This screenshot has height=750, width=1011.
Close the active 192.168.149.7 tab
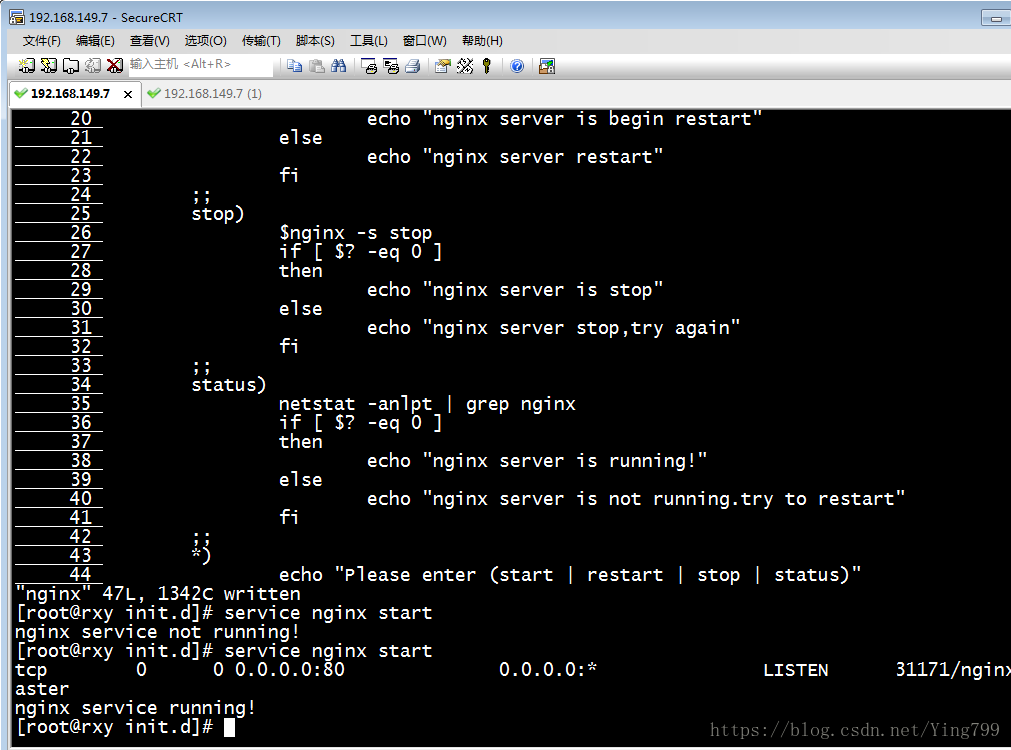point(128,94)
